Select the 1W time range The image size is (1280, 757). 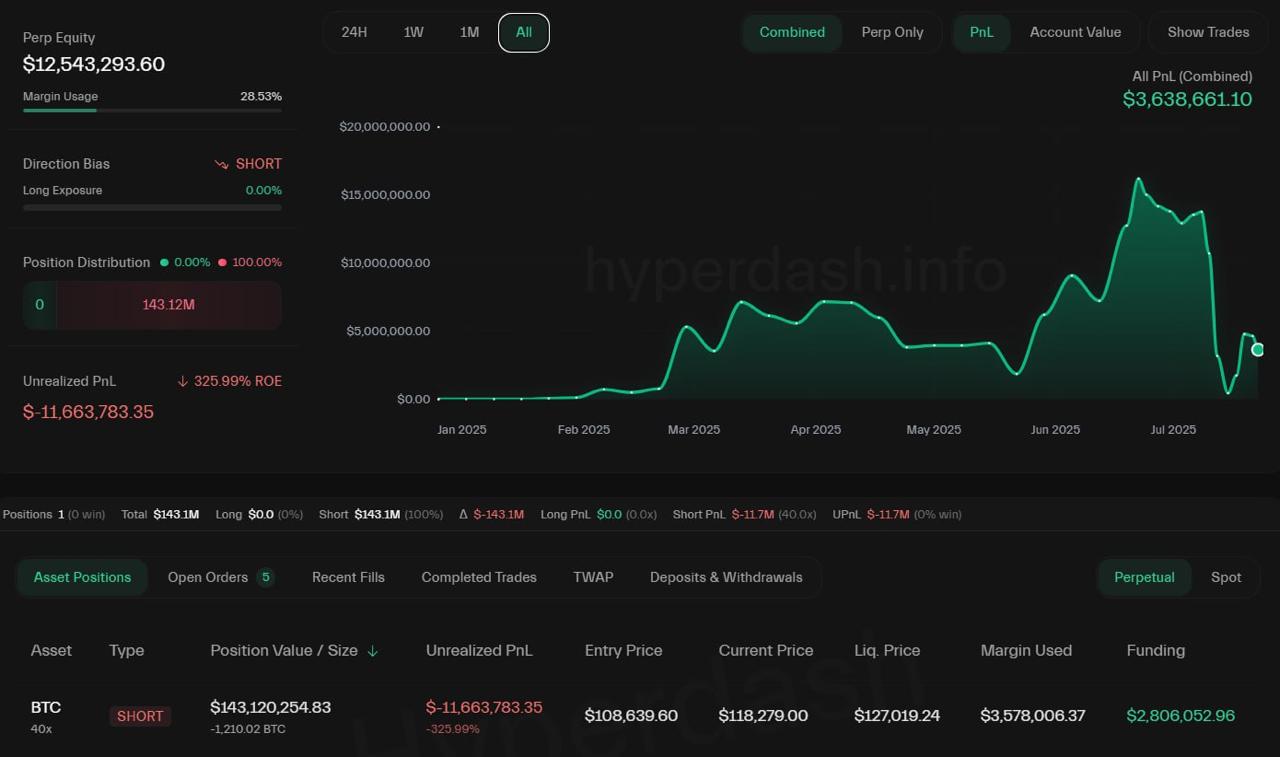pos(413,32)
